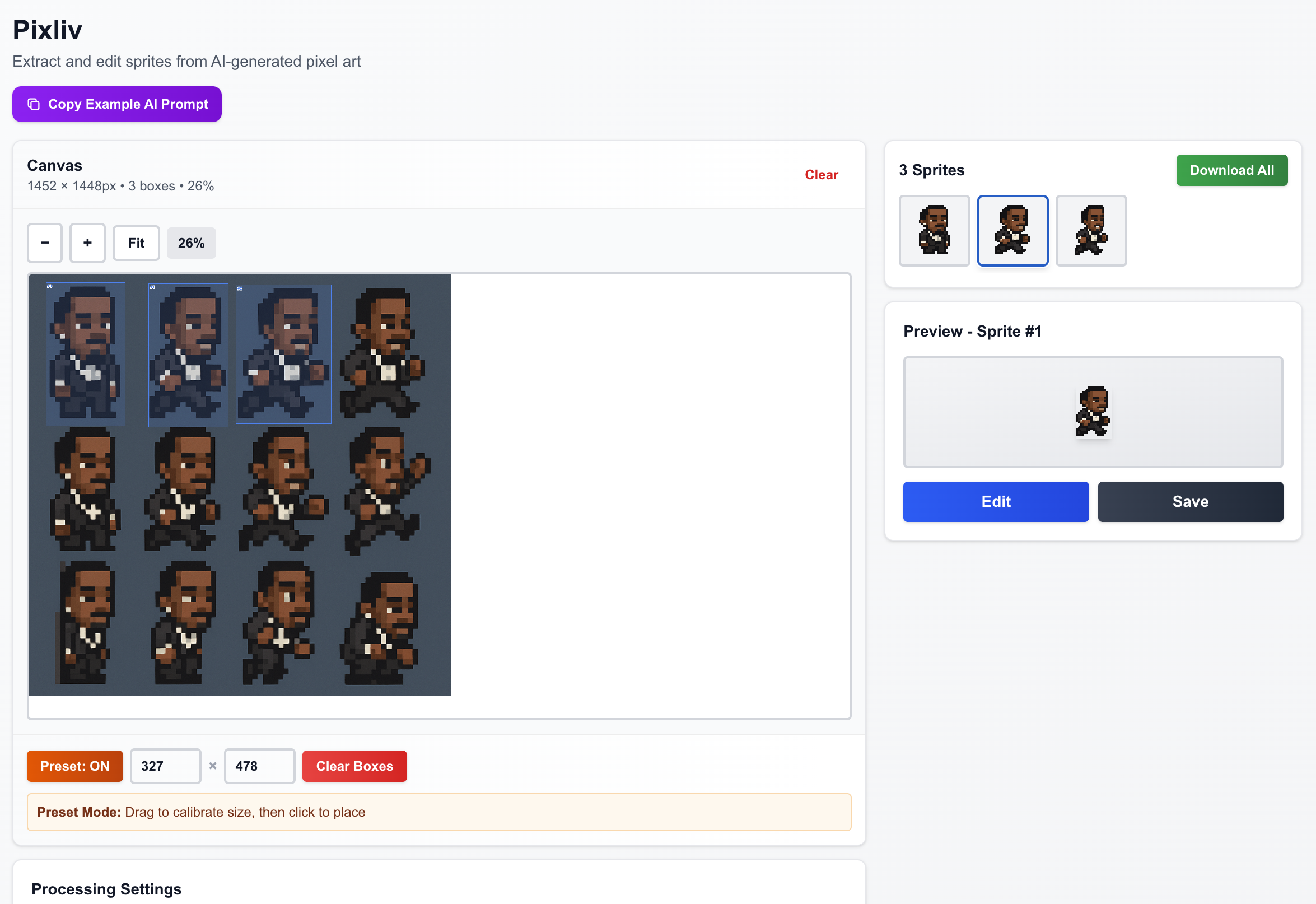Download all extracted sprites

coord(1231,170)
